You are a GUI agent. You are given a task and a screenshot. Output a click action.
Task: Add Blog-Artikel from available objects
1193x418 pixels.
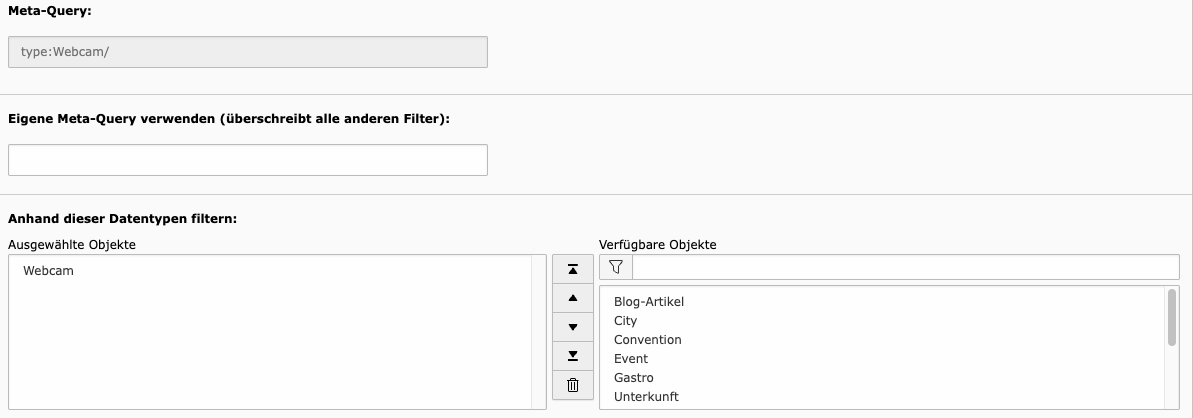click(649, 302)
